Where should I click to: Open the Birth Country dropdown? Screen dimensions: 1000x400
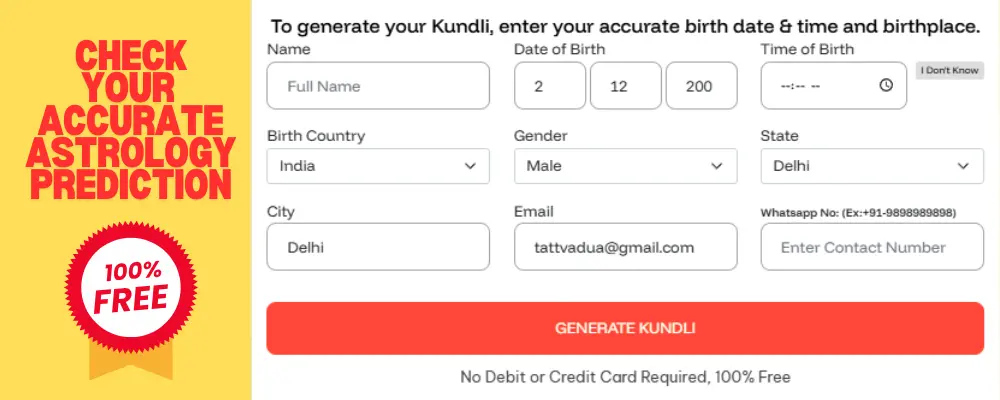tap(378, 166)
